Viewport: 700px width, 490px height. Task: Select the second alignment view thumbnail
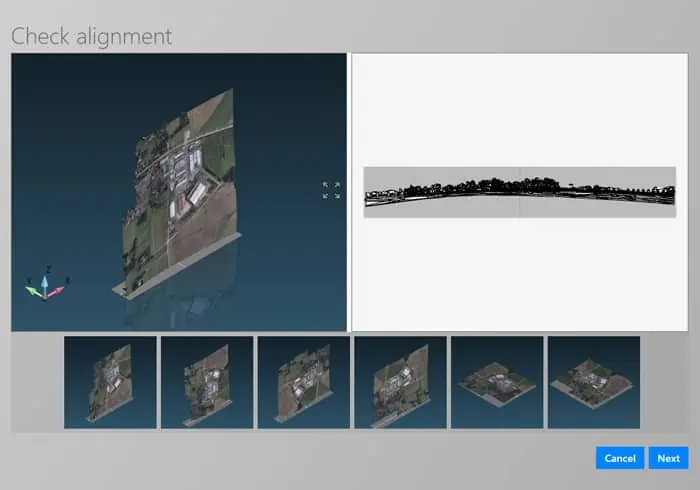(207, 382)
